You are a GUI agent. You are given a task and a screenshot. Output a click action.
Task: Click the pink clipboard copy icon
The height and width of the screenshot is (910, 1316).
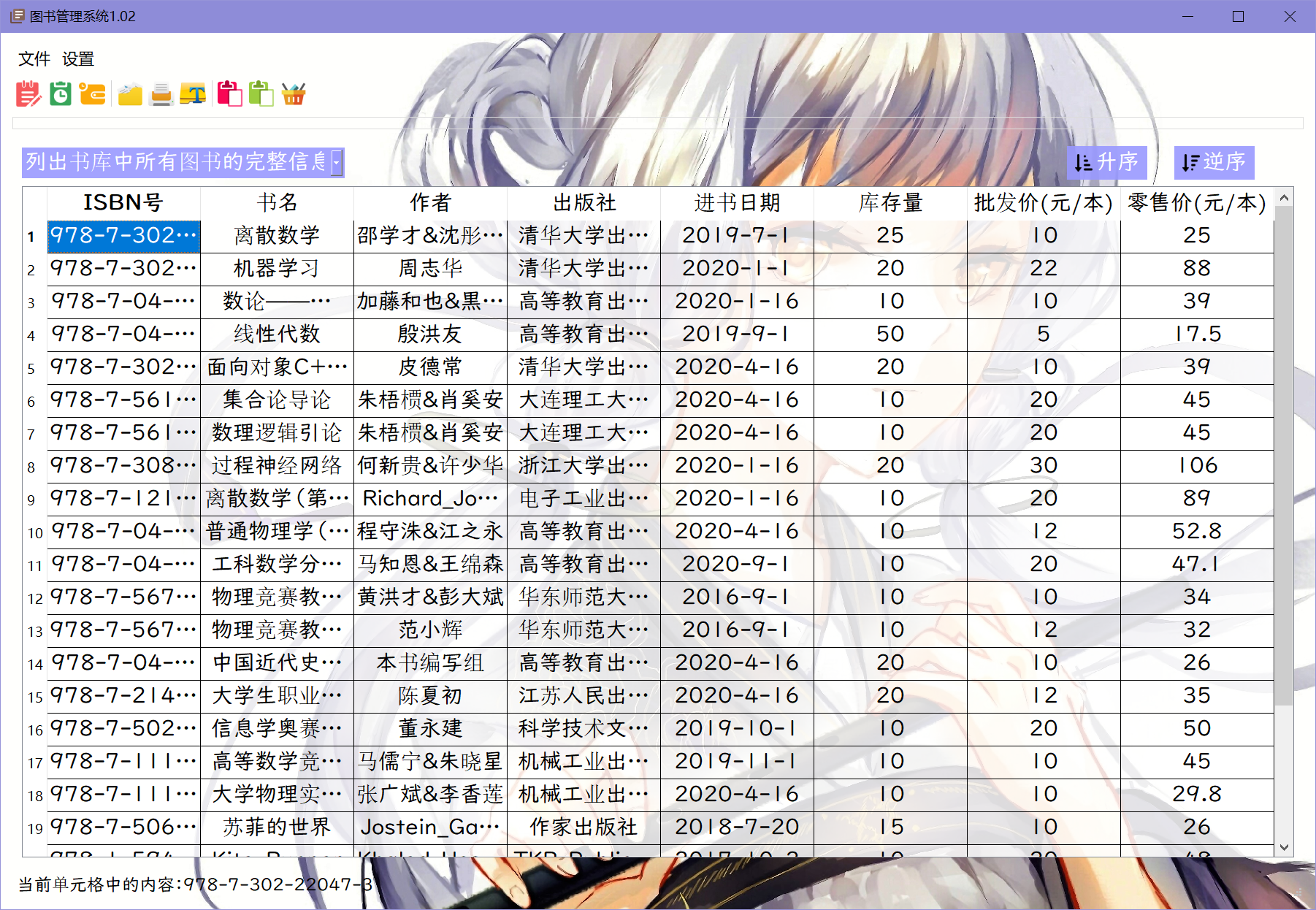pos(231,93)
